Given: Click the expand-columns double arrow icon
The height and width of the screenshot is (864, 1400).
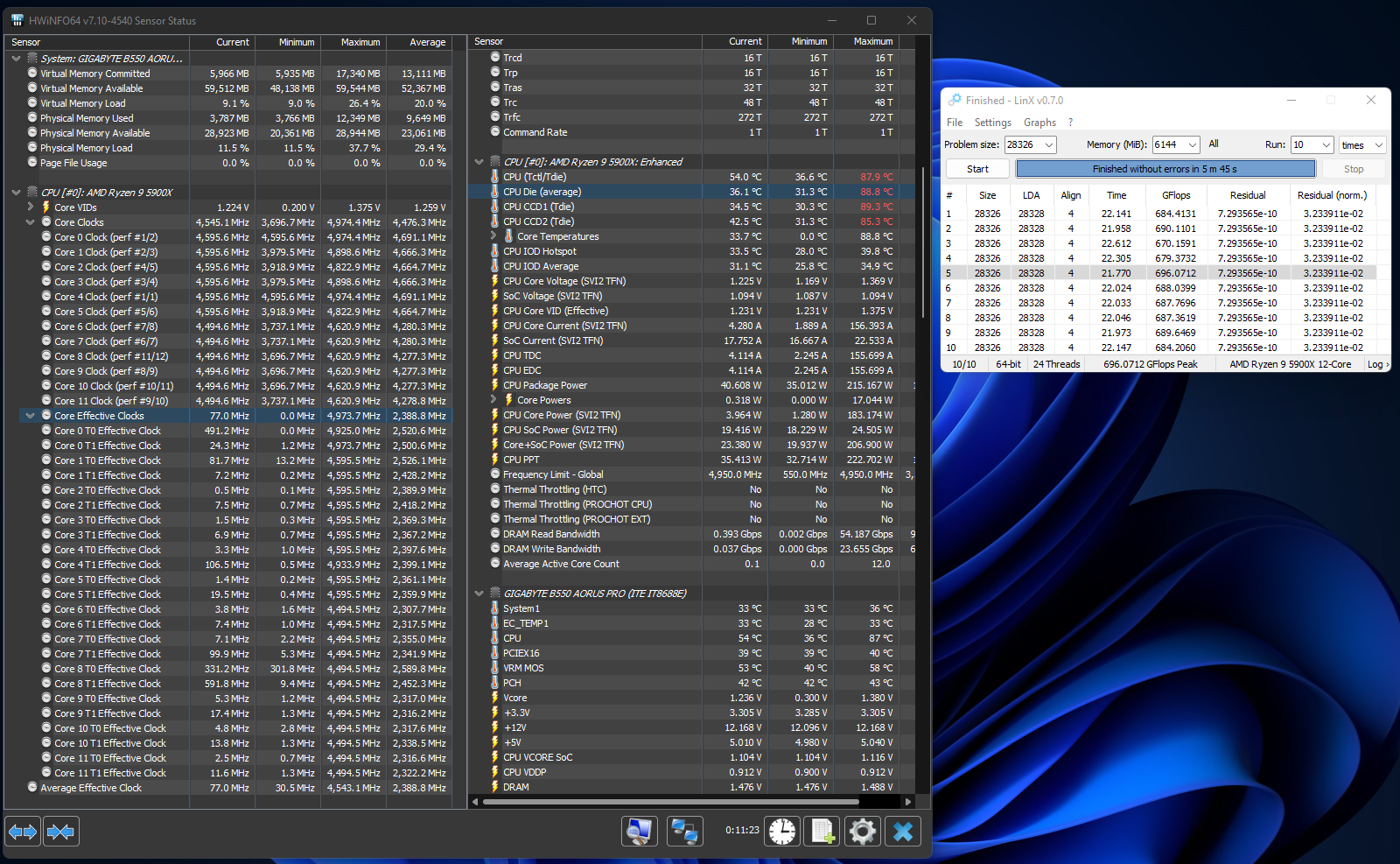Looking at the screenshot, I should pyautogui.click(x=23, y=831).
